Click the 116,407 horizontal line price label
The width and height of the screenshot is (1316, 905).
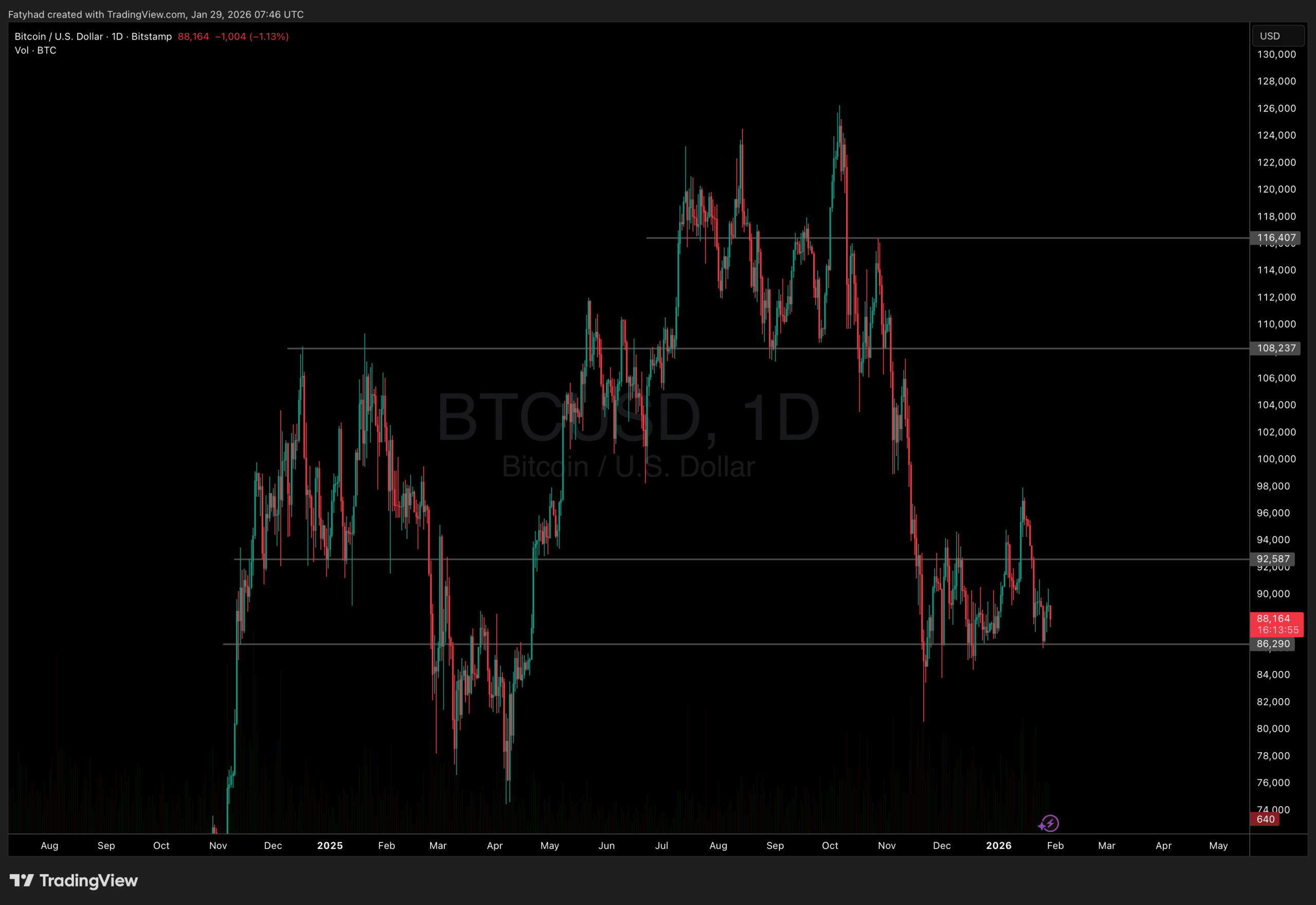pyautogui.click(x=1276, y=238)
